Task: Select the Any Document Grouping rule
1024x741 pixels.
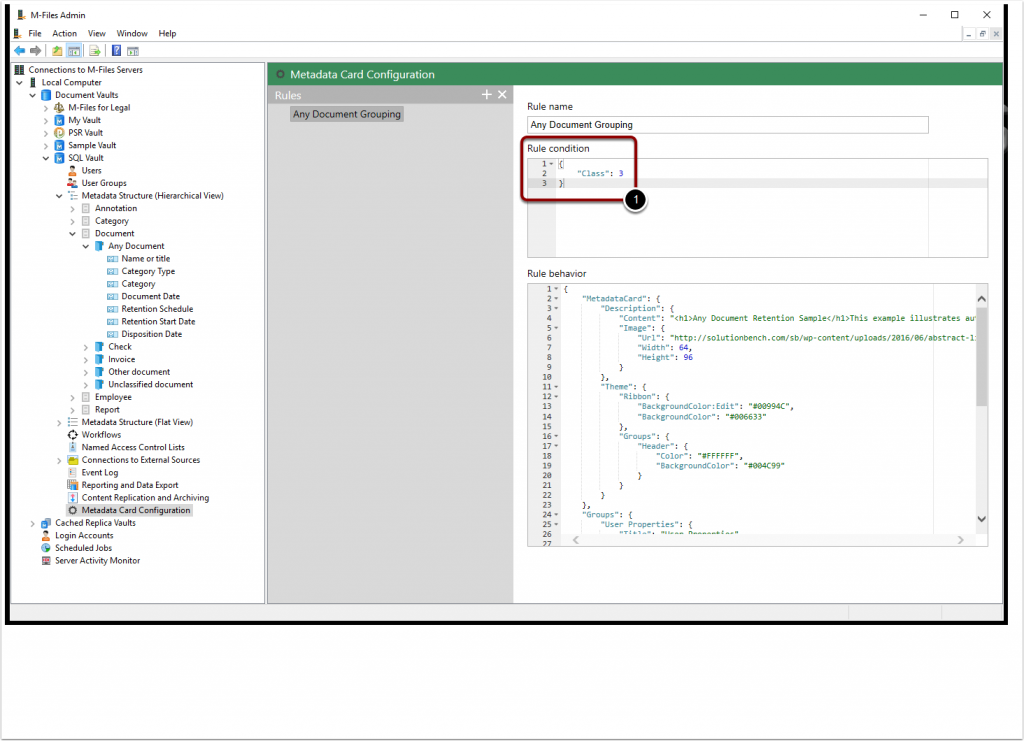Action: pyautogui.click(x=346, y=114)
